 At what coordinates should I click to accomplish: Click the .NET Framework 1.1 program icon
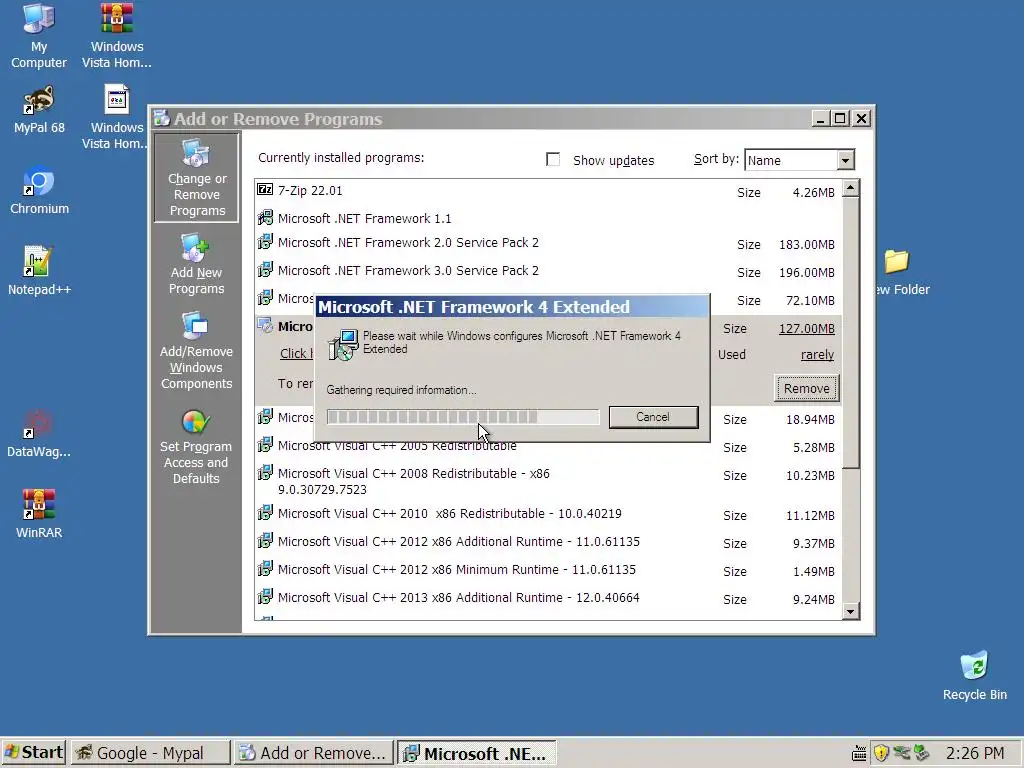(264, 217)
